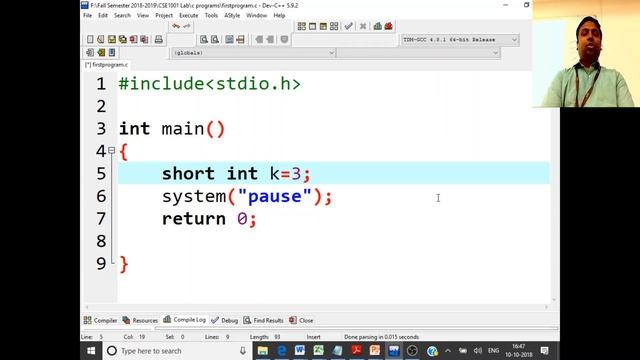Click the vertical scrollbar down arrow
This screenshot has width=640, height=360.
pos(554,300)
